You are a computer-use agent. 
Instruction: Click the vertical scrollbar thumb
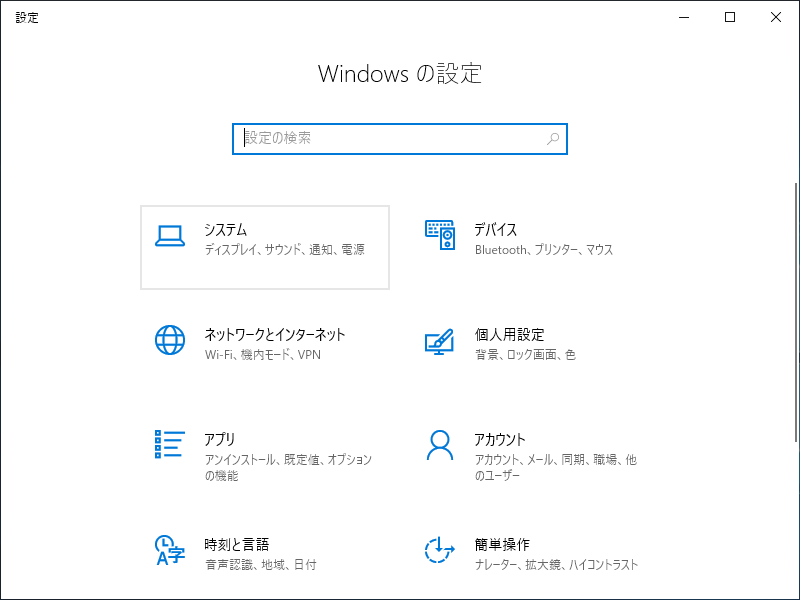tap(797, 312)
